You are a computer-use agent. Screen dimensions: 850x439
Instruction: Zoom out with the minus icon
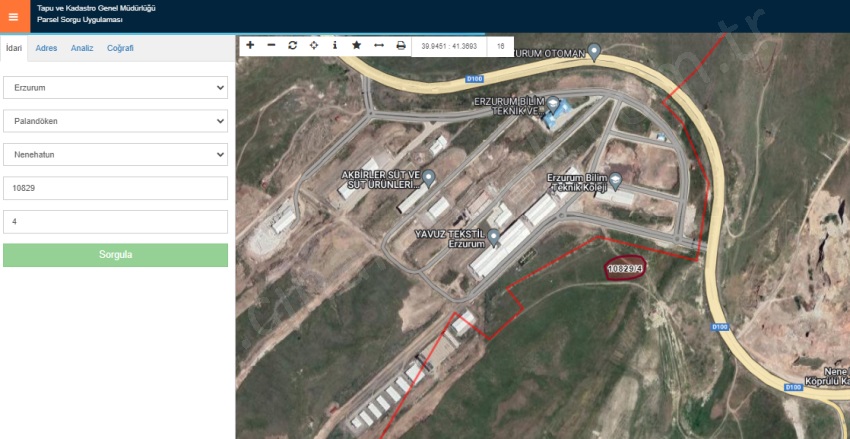click(271, 46)
